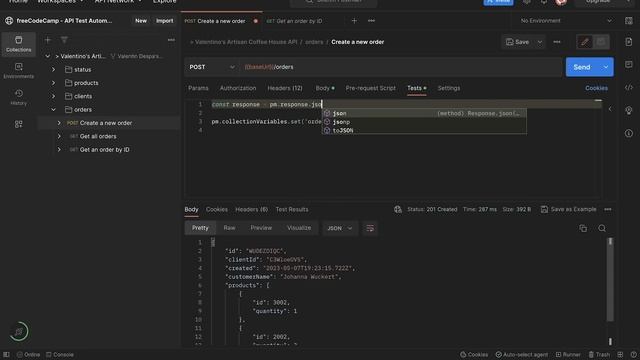Search within the response body
Viewport: 640px width, 360px height.
(x=602, y=228)
